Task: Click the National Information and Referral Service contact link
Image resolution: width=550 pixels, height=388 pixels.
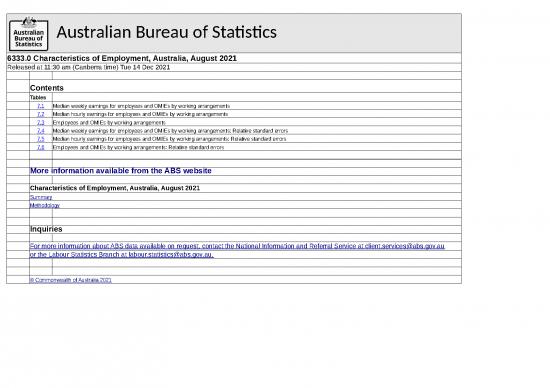Action: click(x=237, y=246)
